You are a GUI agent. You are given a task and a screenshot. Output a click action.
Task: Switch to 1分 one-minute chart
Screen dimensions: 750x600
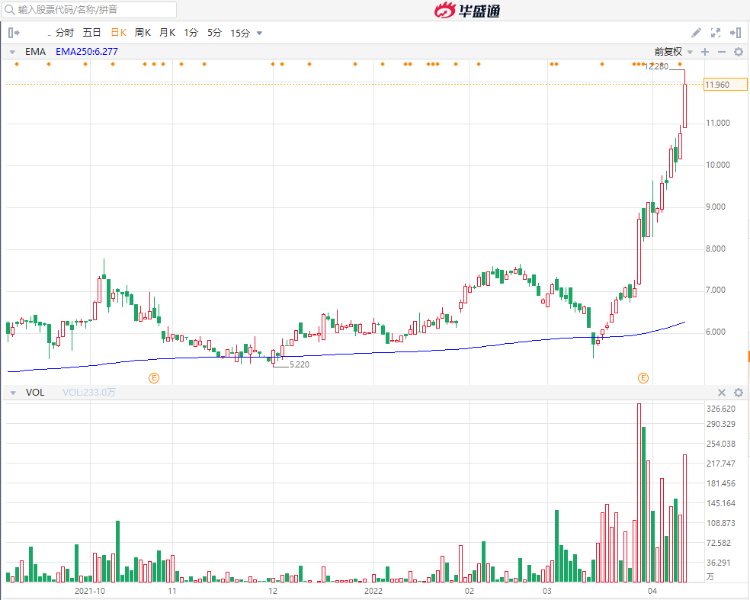[191, 33]
